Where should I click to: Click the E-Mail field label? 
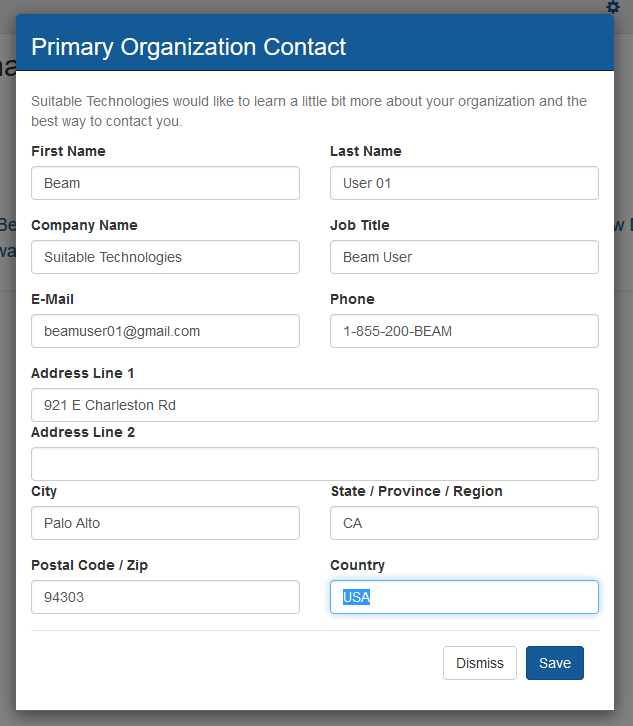pos(52,299)
